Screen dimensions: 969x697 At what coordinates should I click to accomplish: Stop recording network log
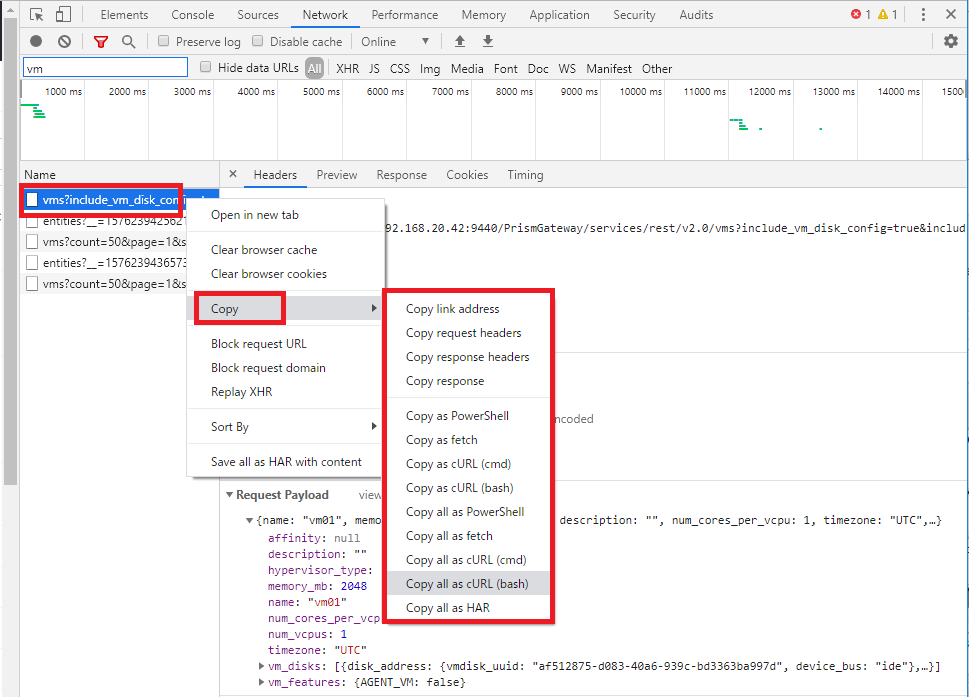36,41
